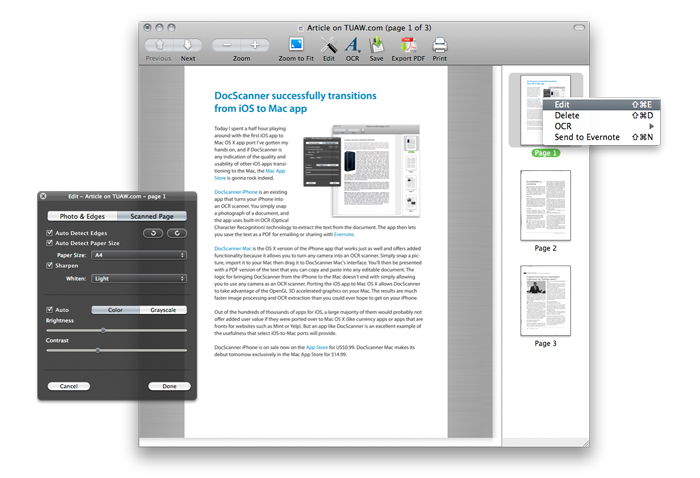
Task: Open the Whiten dropdown
Action: 139,278
